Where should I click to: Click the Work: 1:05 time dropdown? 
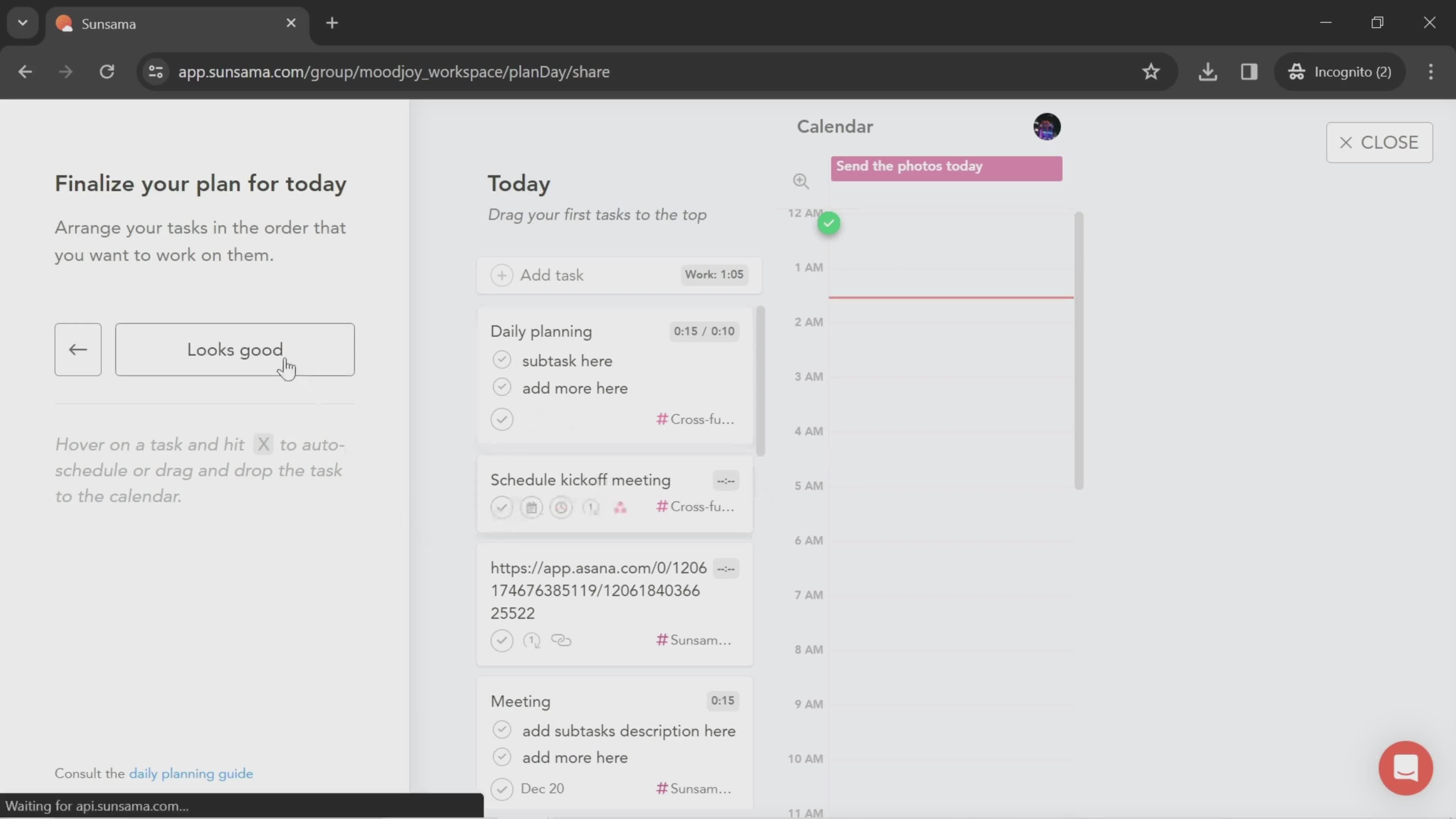click(x=714, y=274)
